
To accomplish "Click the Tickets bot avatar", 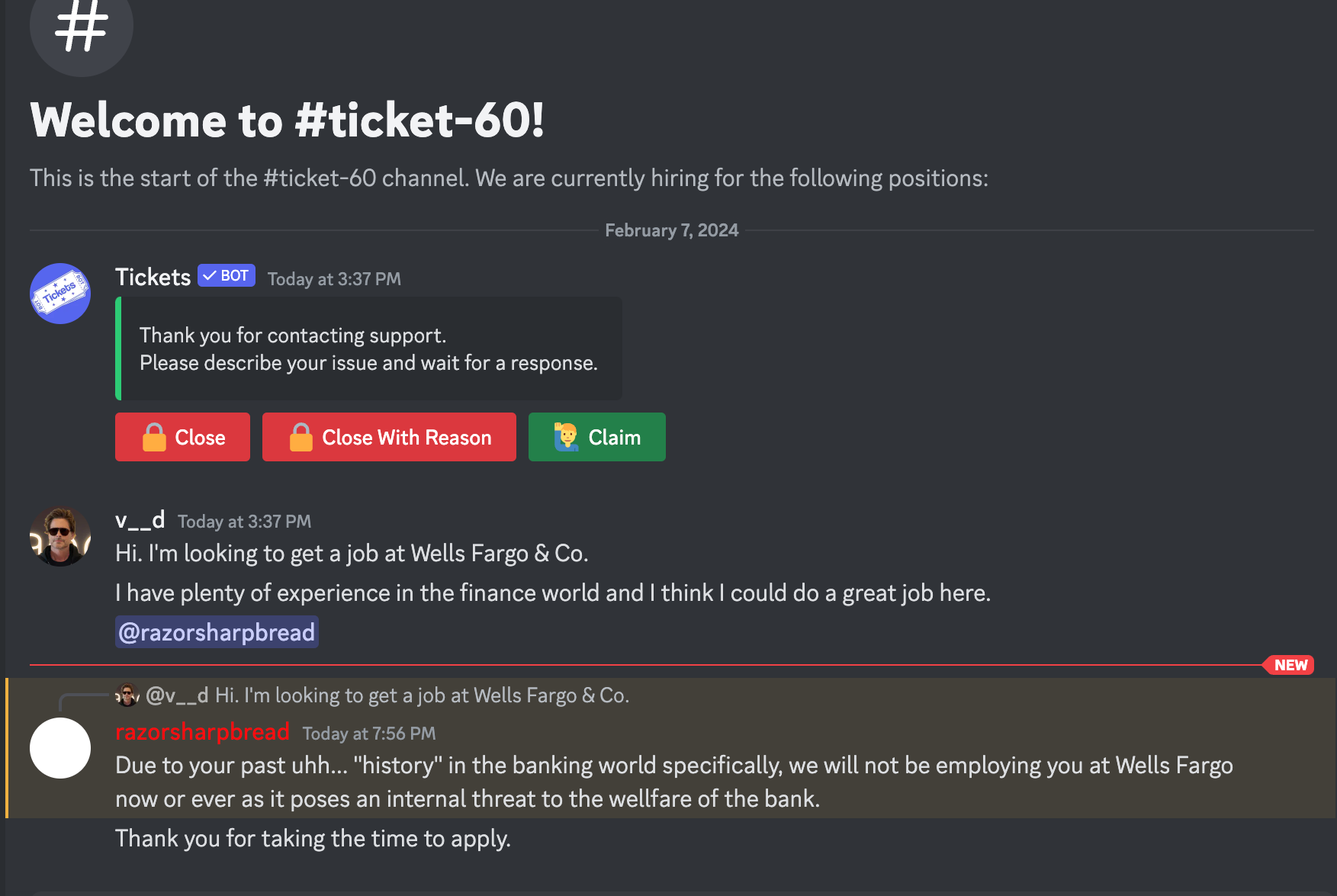I will click(x=60, y=294).
